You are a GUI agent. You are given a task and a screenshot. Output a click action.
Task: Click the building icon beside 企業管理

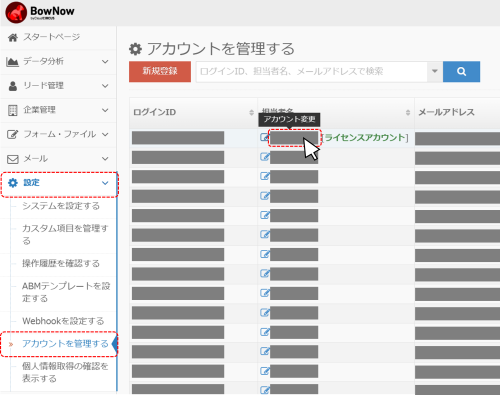point(13,110)
